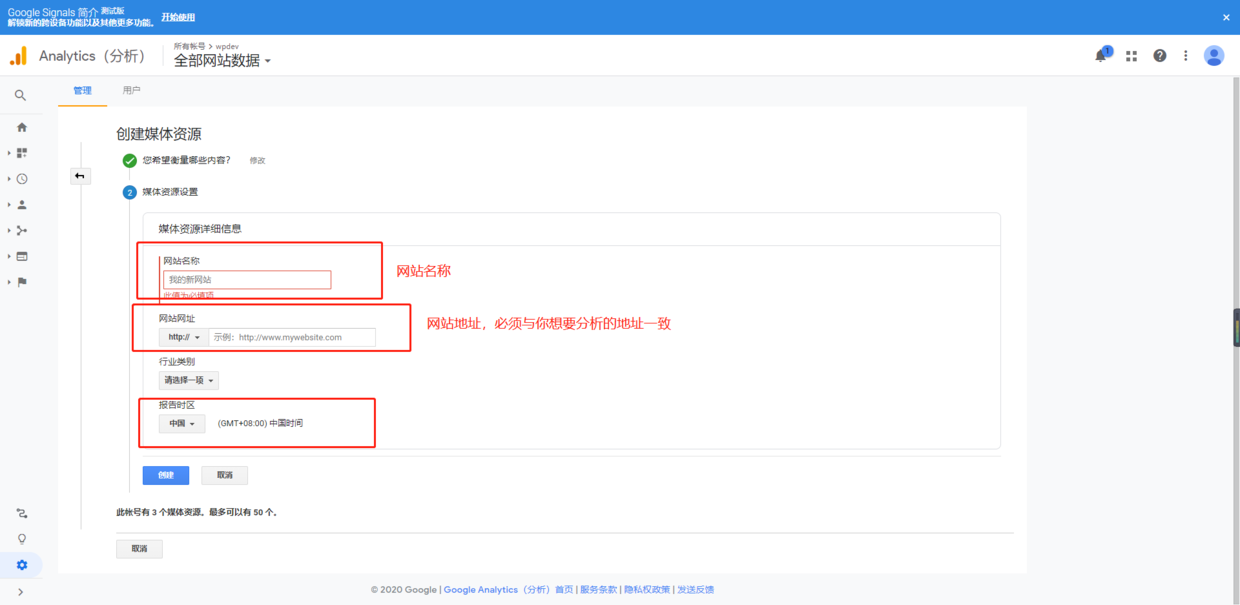Screen dimensions: 1240x605
Task: Expand Behavior section arrow in sidebar
Action: [x=9, y=257]
